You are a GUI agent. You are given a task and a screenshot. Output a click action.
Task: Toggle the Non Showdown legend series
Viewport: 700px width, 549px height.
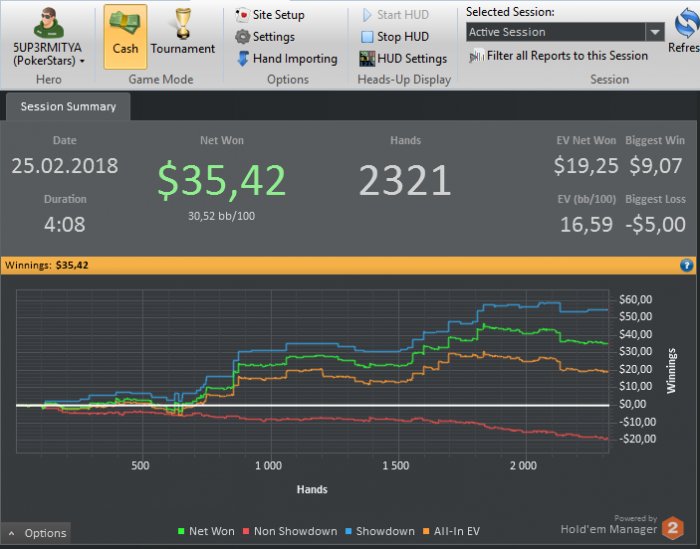point(290,531)
